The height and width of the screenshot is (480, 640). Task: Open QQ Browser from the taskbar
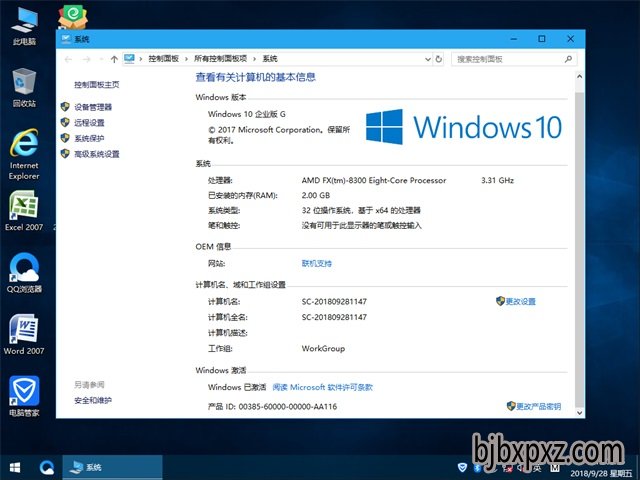(47, 467)
